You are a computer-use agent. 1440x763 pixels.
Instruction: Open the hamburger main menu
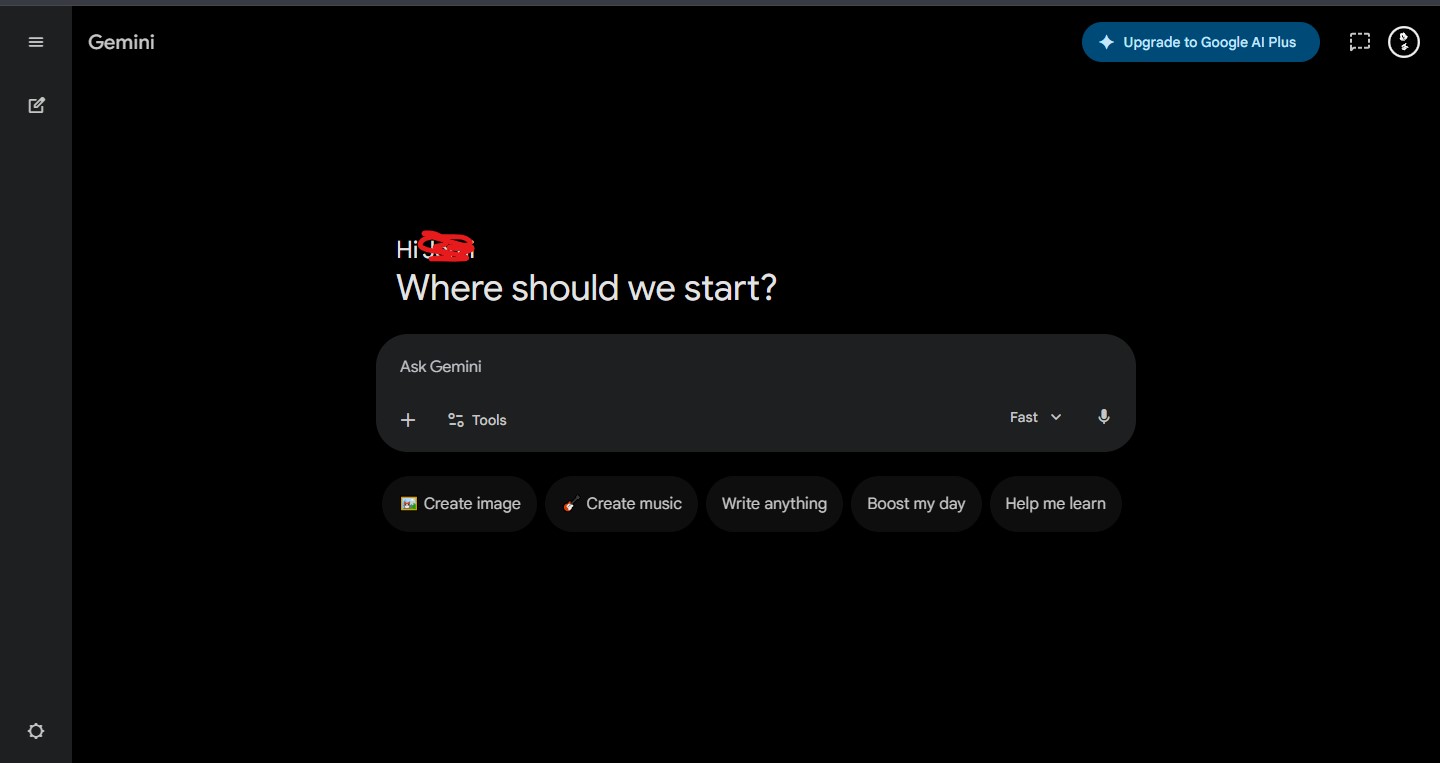click(36, 42)
